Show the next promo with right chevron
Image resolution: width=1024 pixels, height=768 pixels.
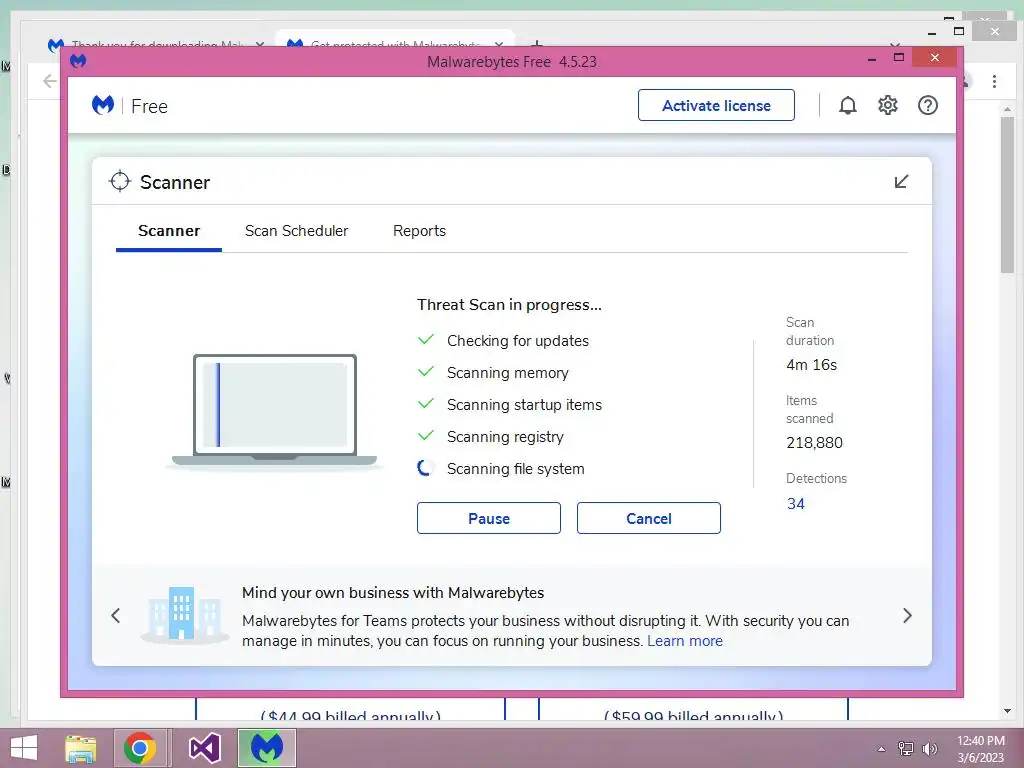click(x=907, y=615)
